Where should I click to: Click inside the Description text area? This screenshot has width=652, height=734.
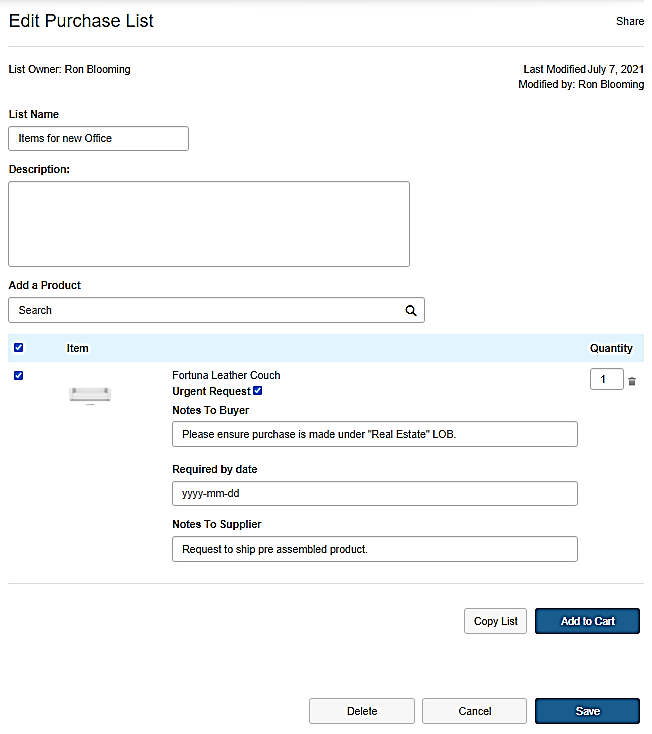click(209, 224)
